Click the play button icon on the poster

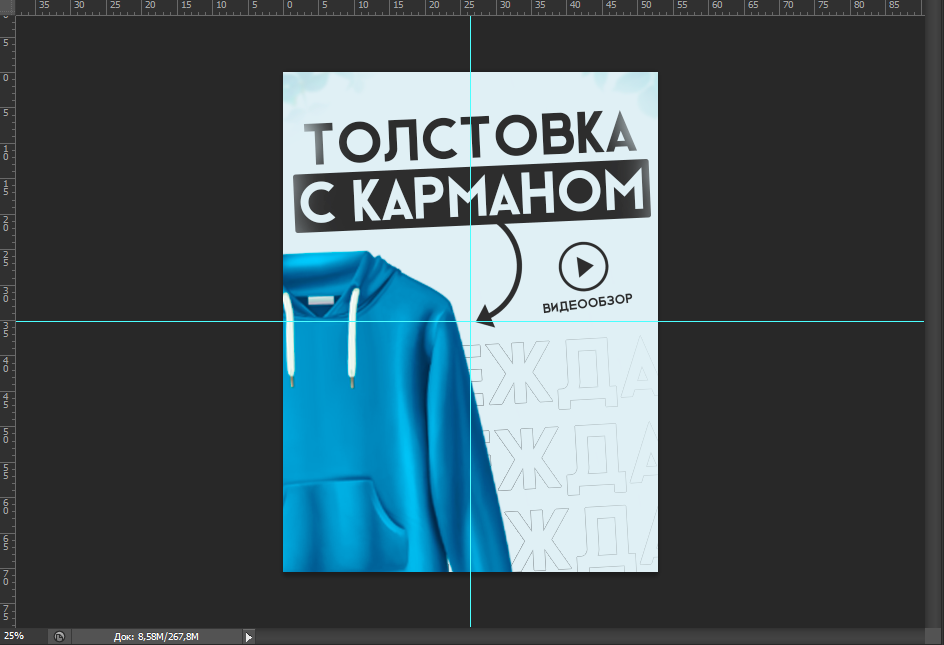583,266
